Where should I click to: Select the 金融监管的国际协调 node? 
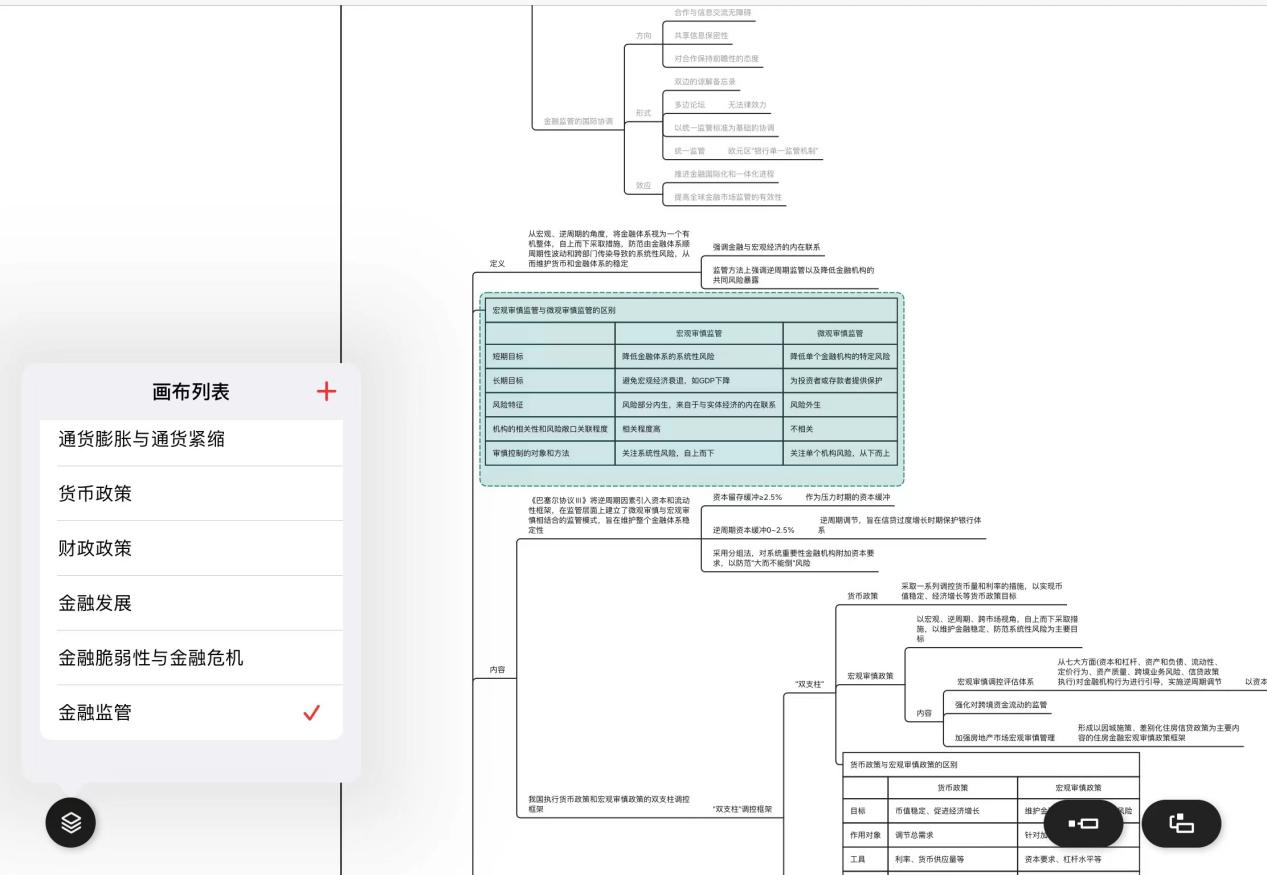click(x=578, y=122)
